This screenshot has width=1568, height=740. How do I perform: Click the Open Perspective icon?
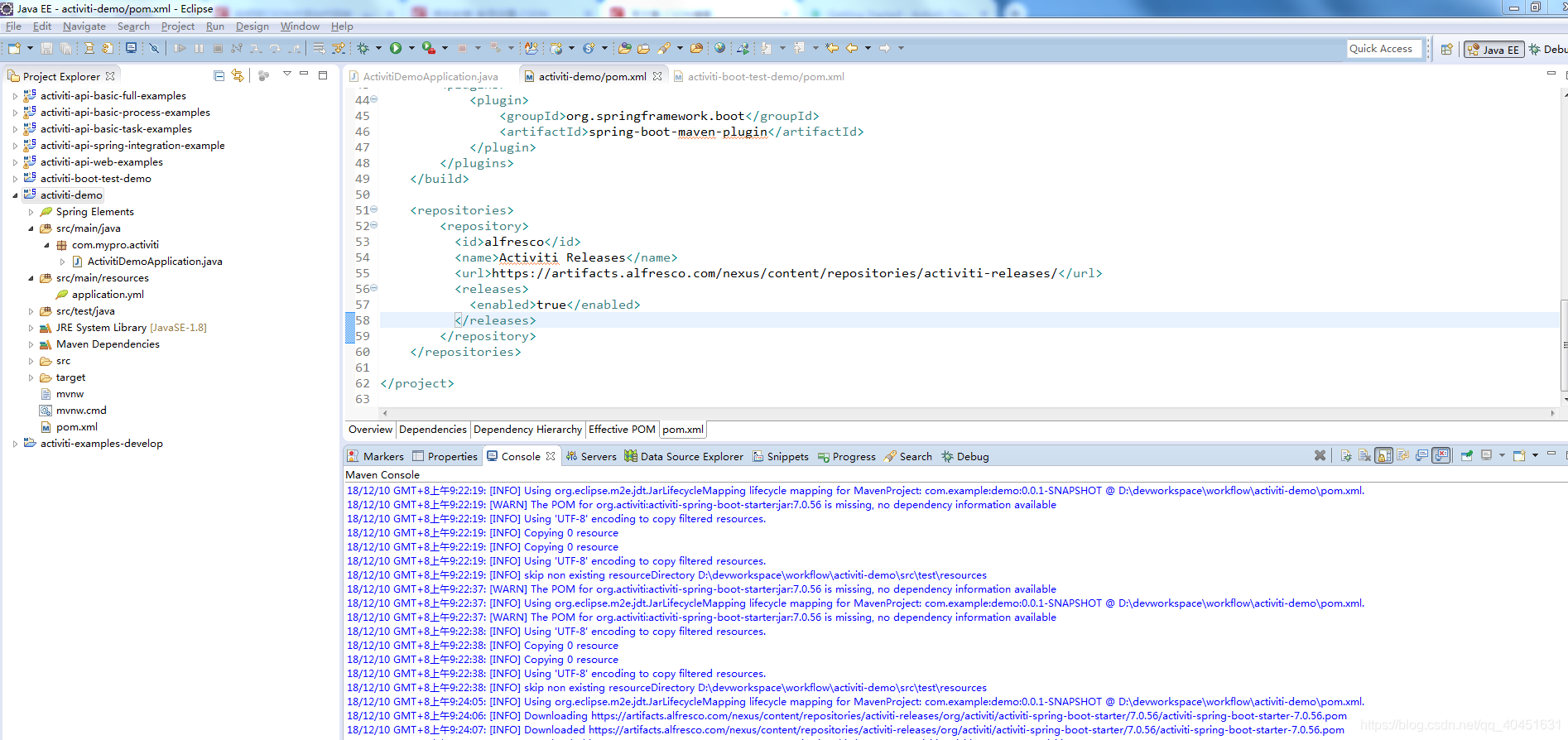point(1446,49)
